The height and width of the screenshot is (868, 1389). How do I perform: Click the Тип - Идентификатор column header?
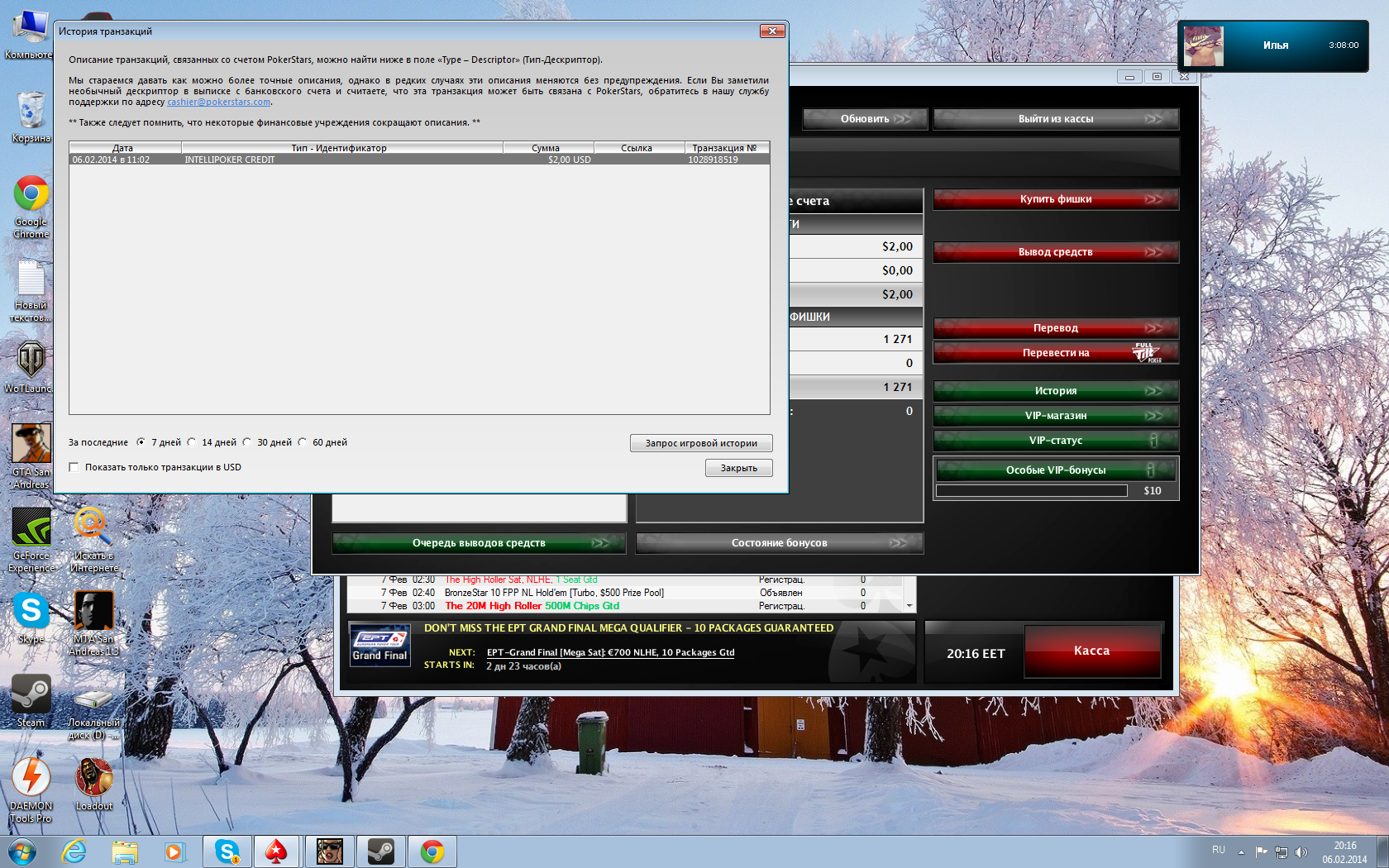pyautogui.click(x=342, y=148)
